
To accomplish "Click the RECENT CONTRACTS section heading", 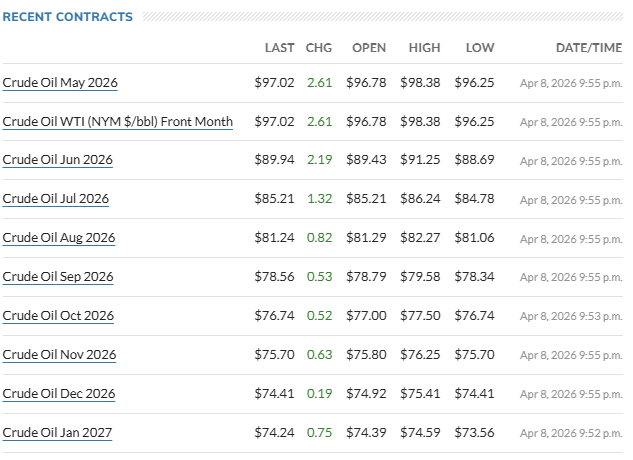I will [x=67, y=17].
